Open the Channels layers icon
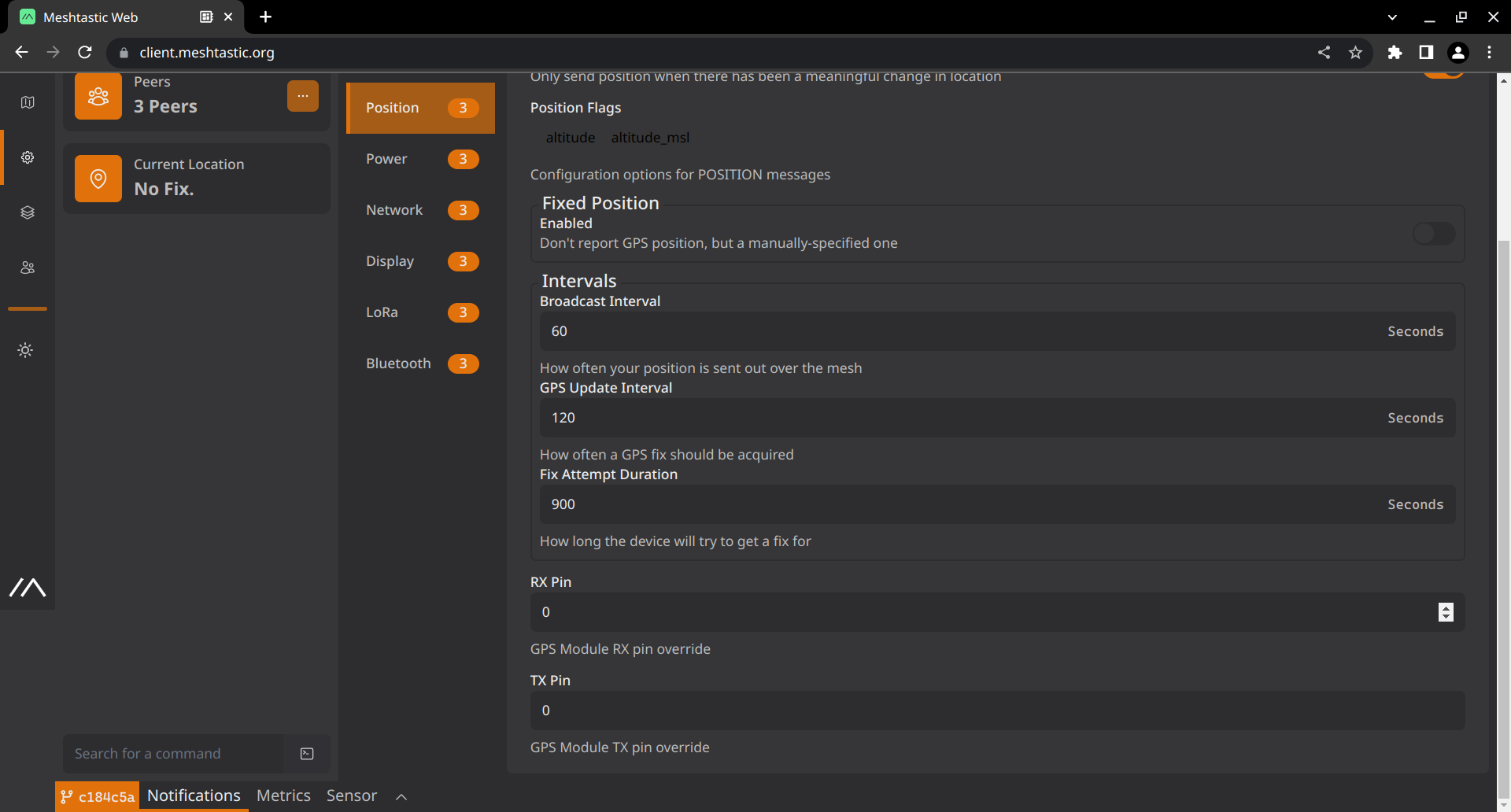 pos(28,212)
